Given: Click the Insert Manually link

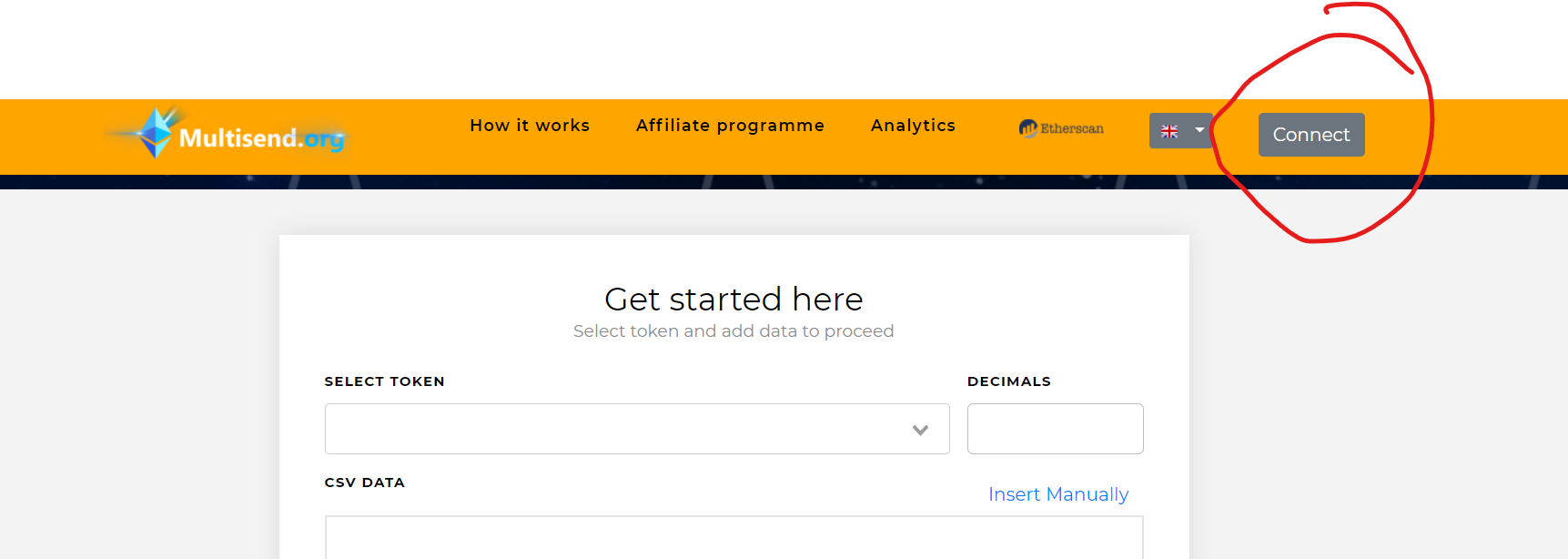Looking at the screenshot, I should [x=1058, y=494].
